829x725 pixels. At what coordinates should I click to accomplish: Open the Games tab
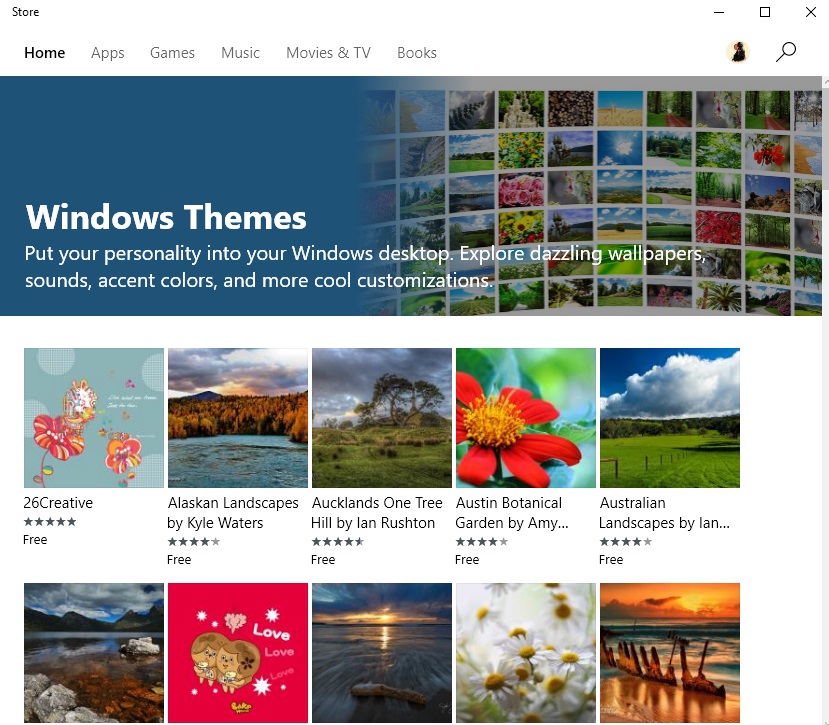click(x=172, y=53)
